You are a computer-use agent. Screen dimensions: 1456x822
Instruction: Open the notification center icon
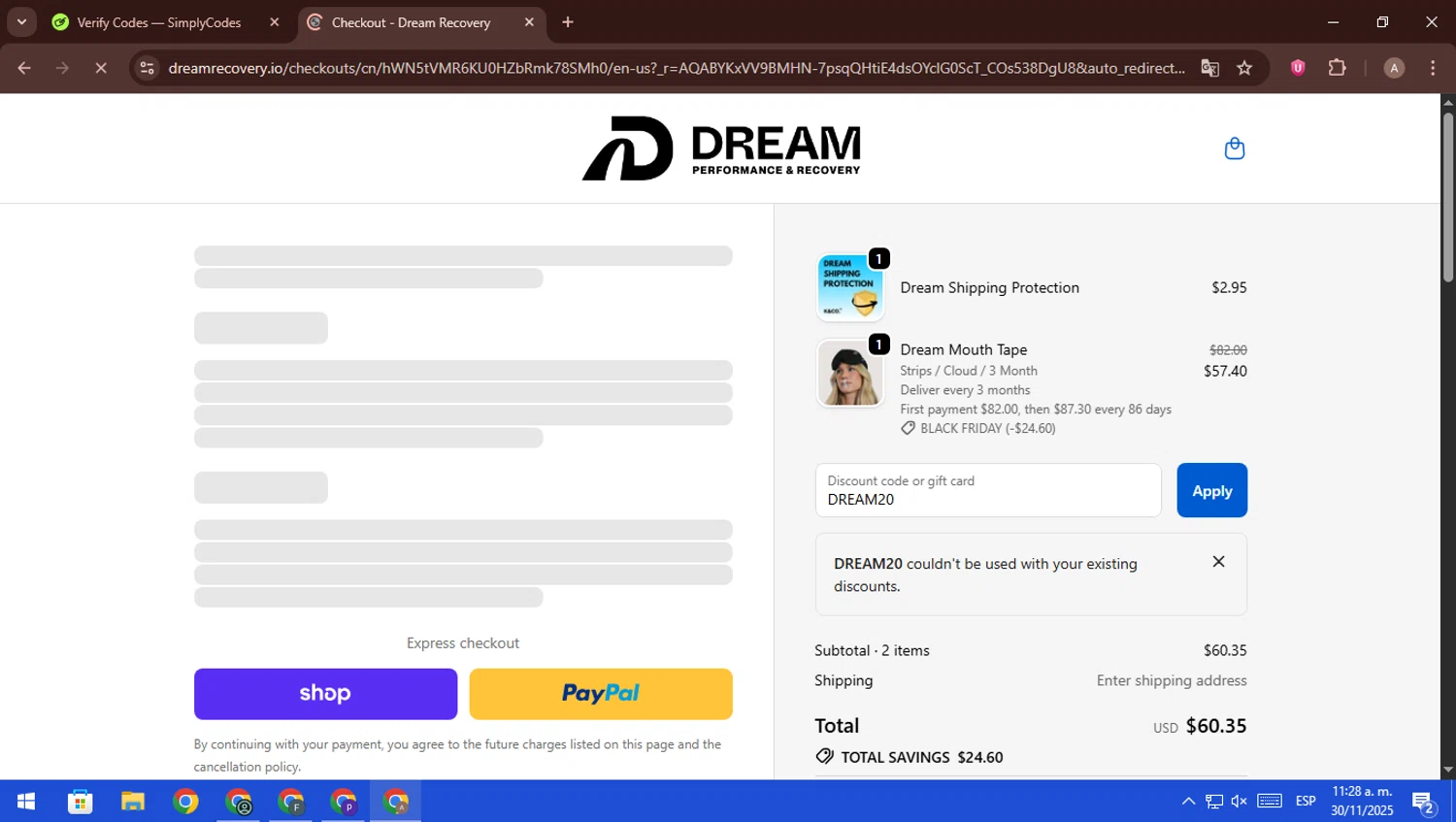pyautogui.click(x=1424, y=803)
